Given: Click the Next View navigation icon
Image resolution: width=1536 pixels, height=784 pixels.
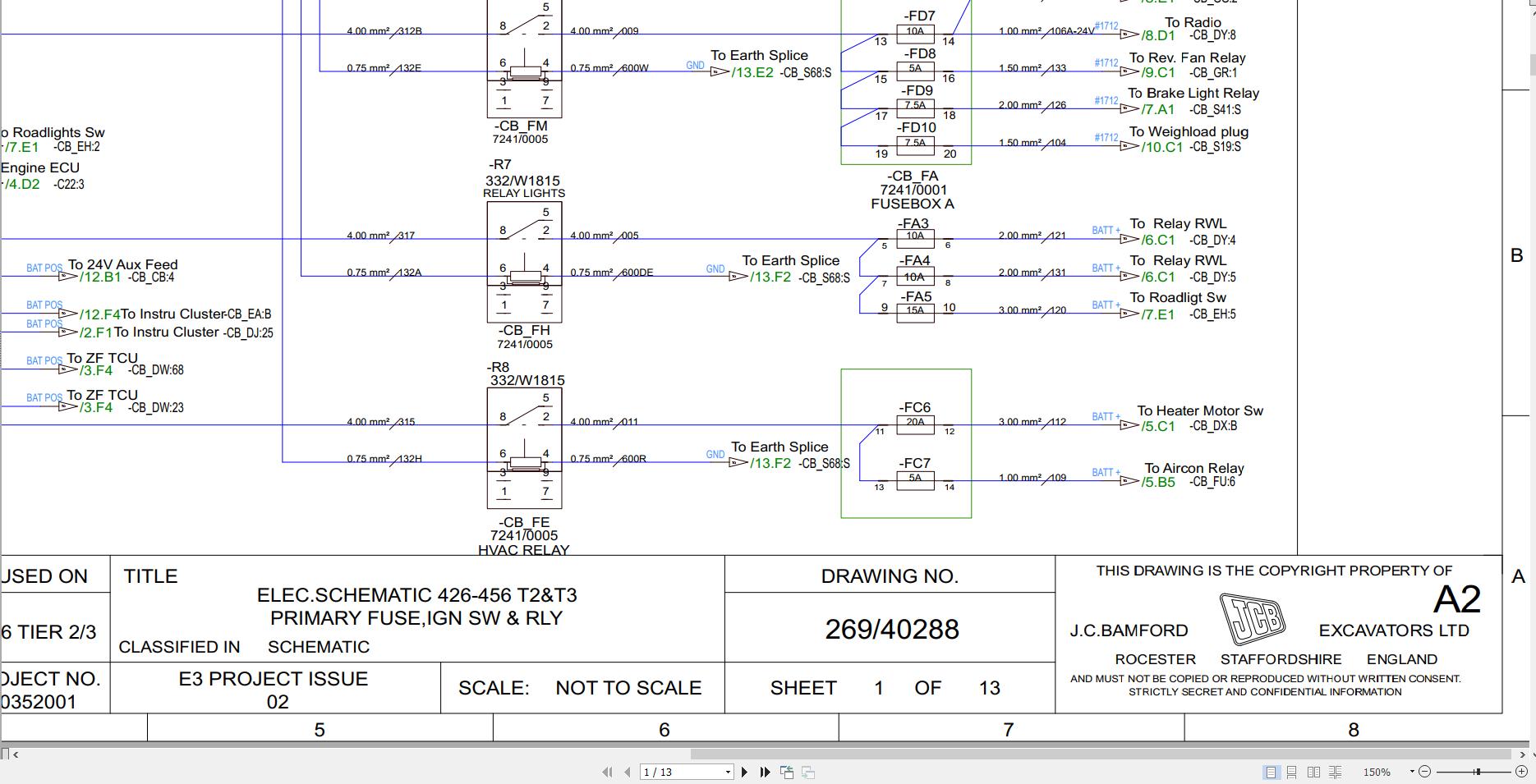Looking at the screenshot, I should [x=808, y=772].
